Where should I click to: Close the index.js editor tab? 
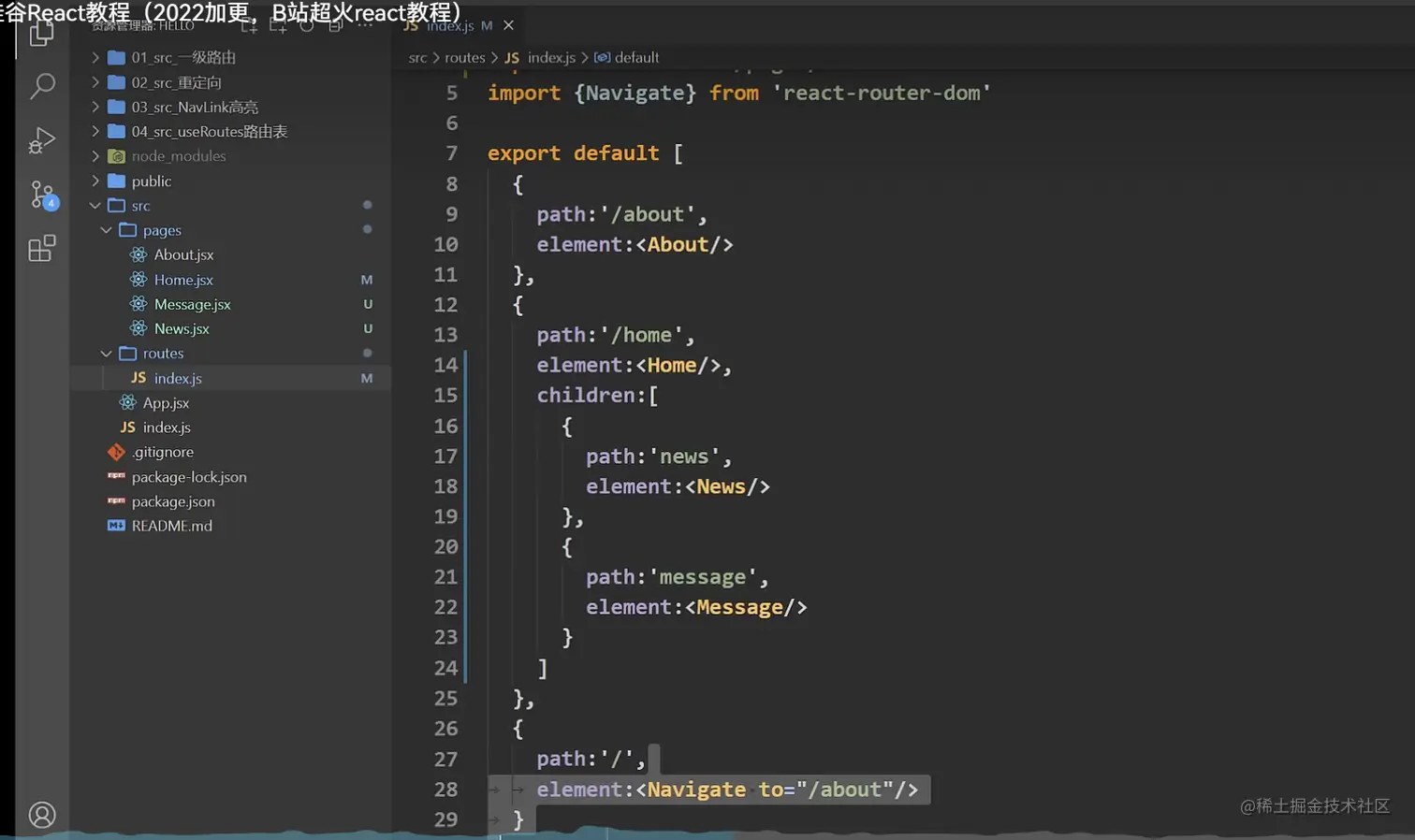[x=508, y=25]
